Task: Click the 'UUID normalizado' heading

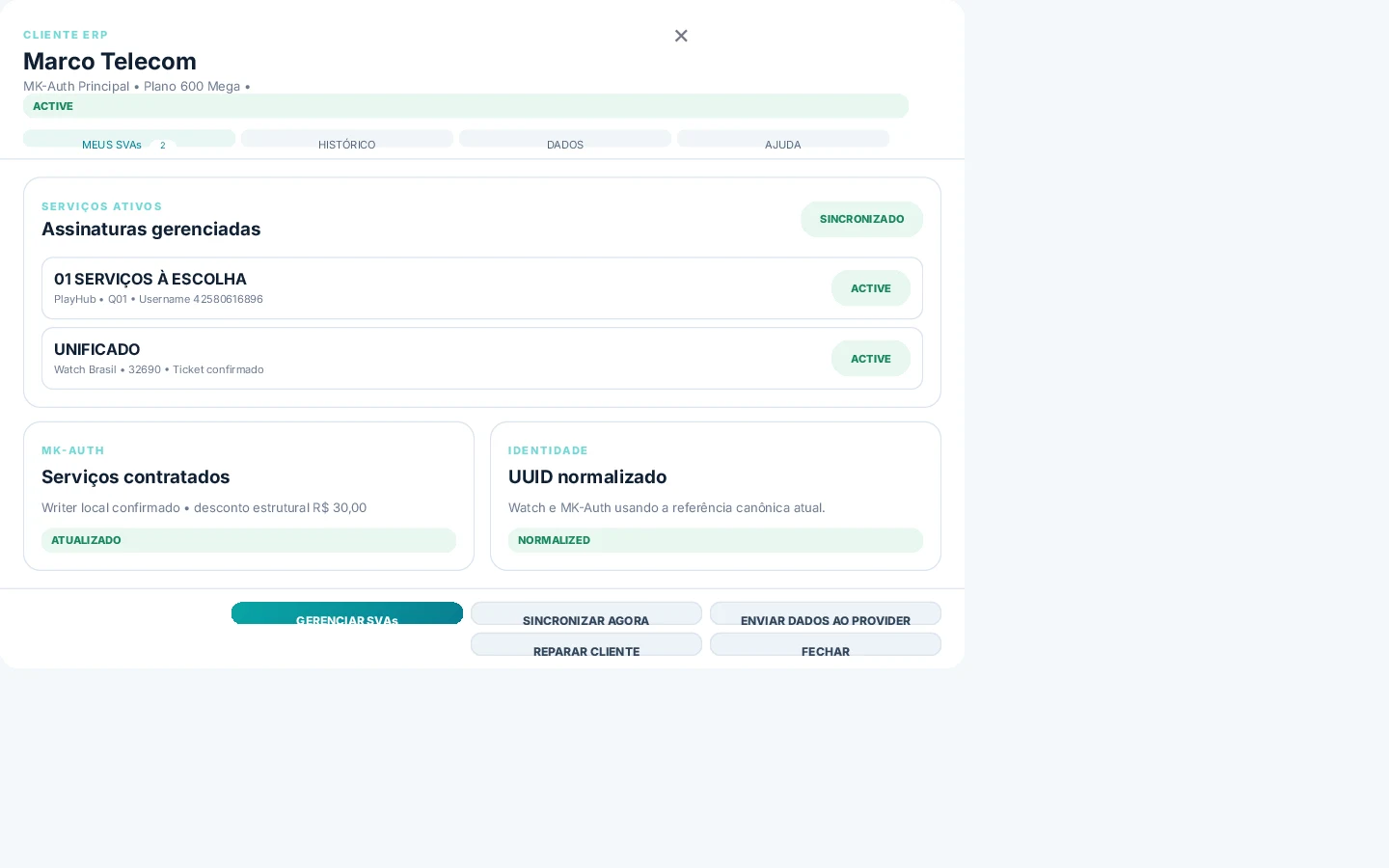Action: pyautogui.click(x=587, y=476)
